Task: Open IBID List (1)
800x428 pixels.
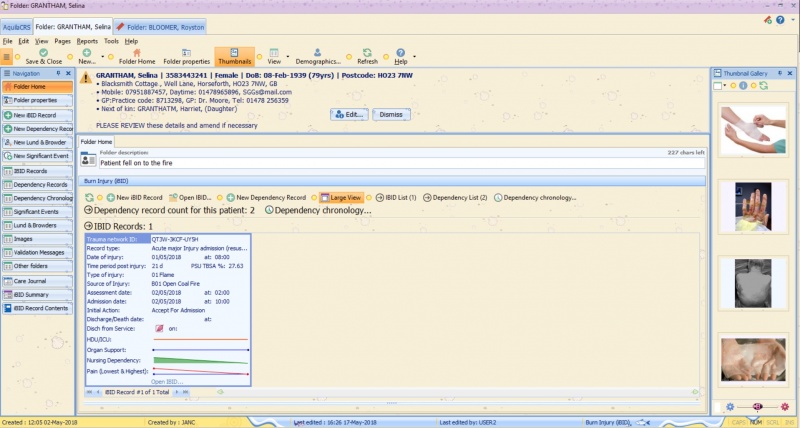Action: 396,198
